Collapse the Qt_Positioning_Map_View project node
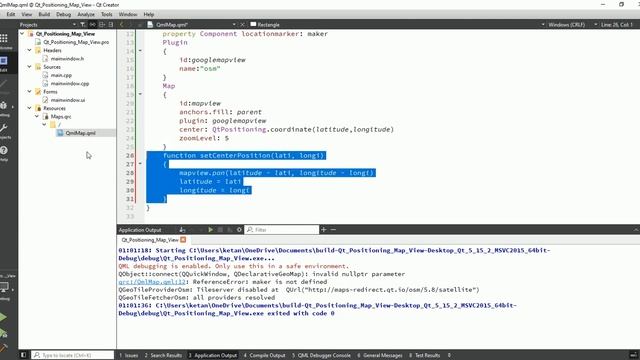This screenshot has width=640, height=360. click(x=22, y=34)
